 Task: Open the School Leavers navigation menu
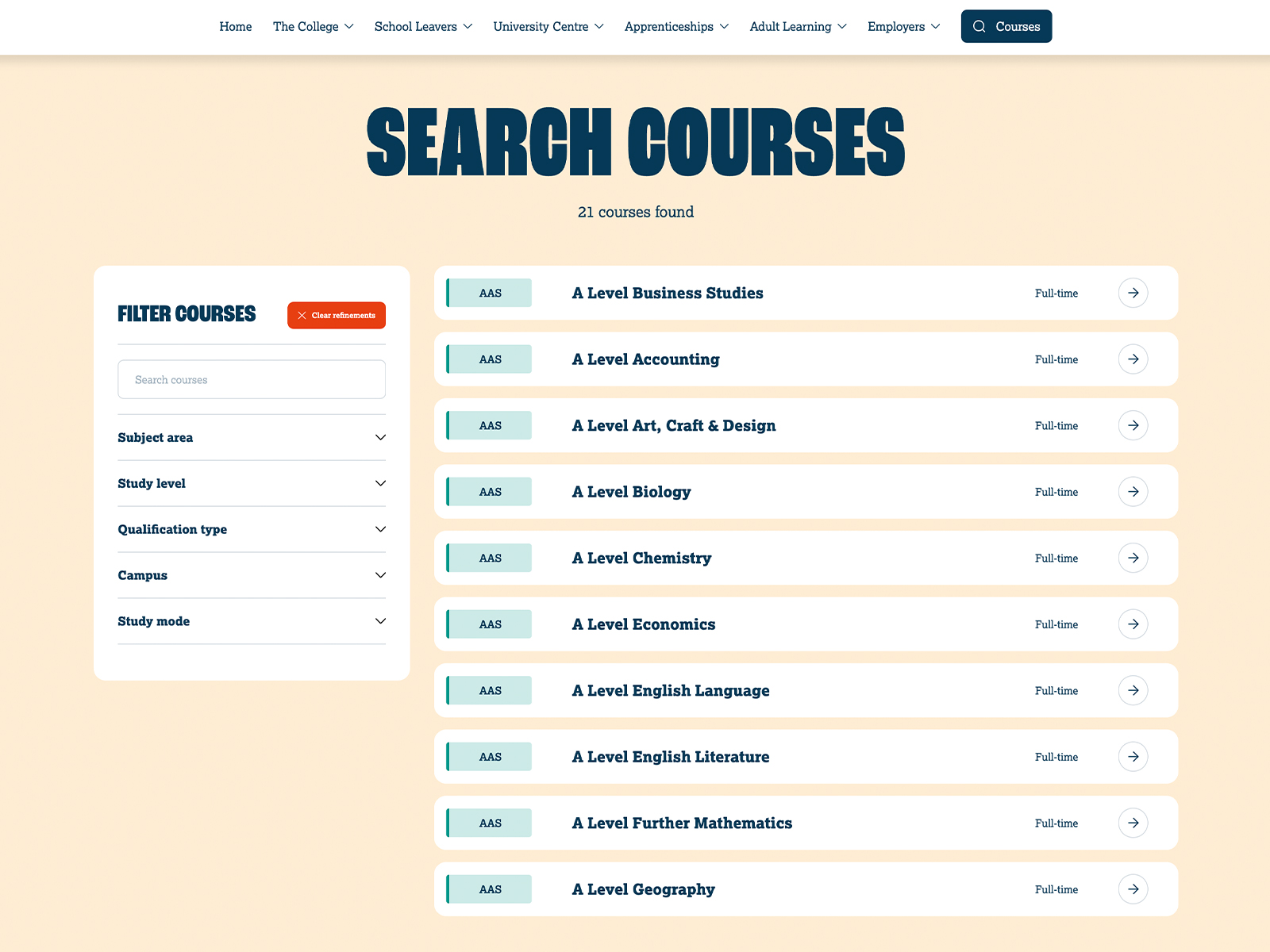[x=423, y=27]
